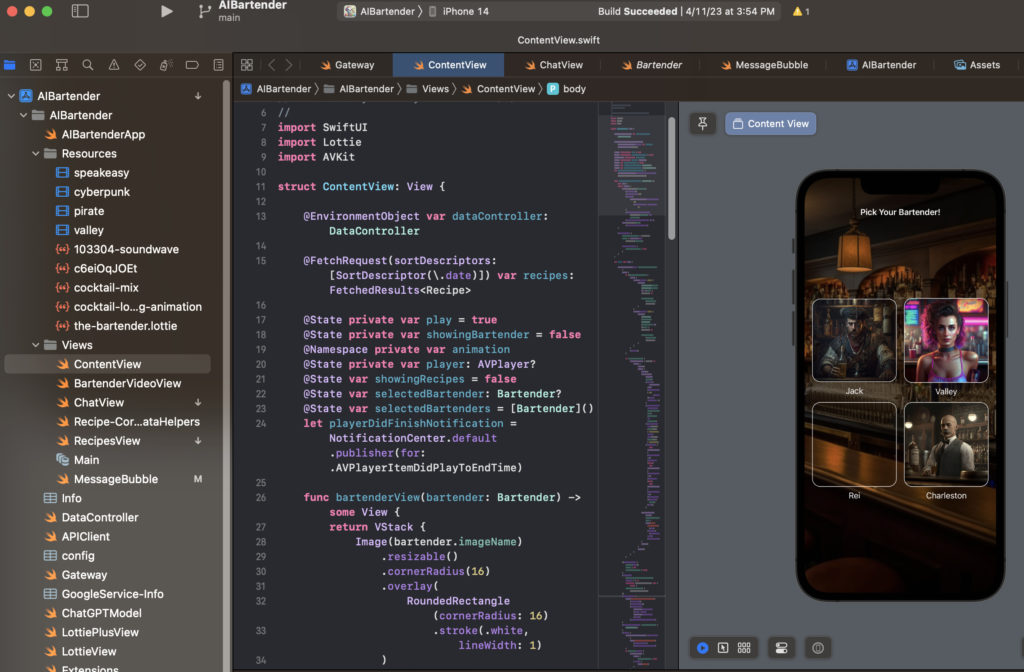The image size is (1024, 672).
Task: Show preview Variants grid icon
Action: 744,648
